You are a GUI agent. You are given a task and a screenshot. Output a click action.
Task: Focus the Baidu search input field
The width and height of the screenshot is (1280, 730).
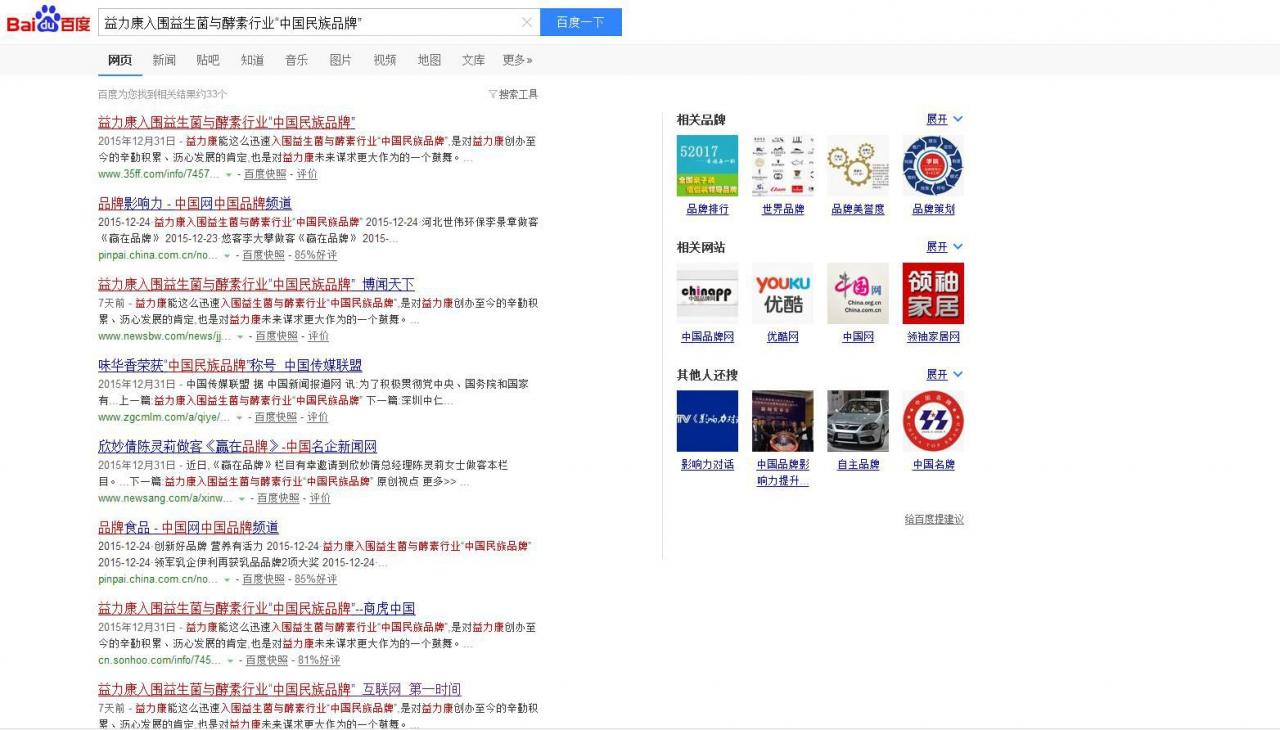(x=310, y=22)
